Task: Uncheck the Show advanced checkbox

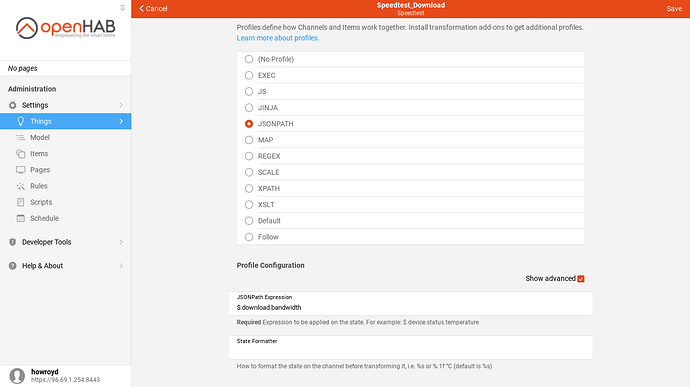Action: [581, 279]
